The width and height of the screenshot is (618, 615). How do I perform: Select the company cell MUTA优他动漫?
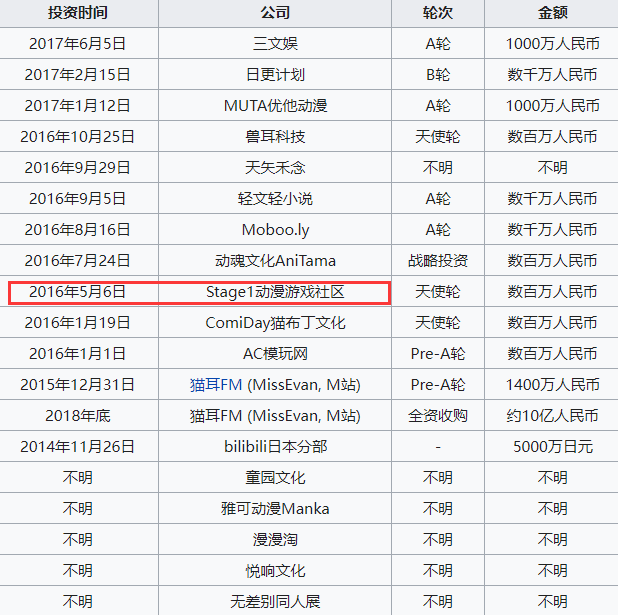tap(275, 106)
